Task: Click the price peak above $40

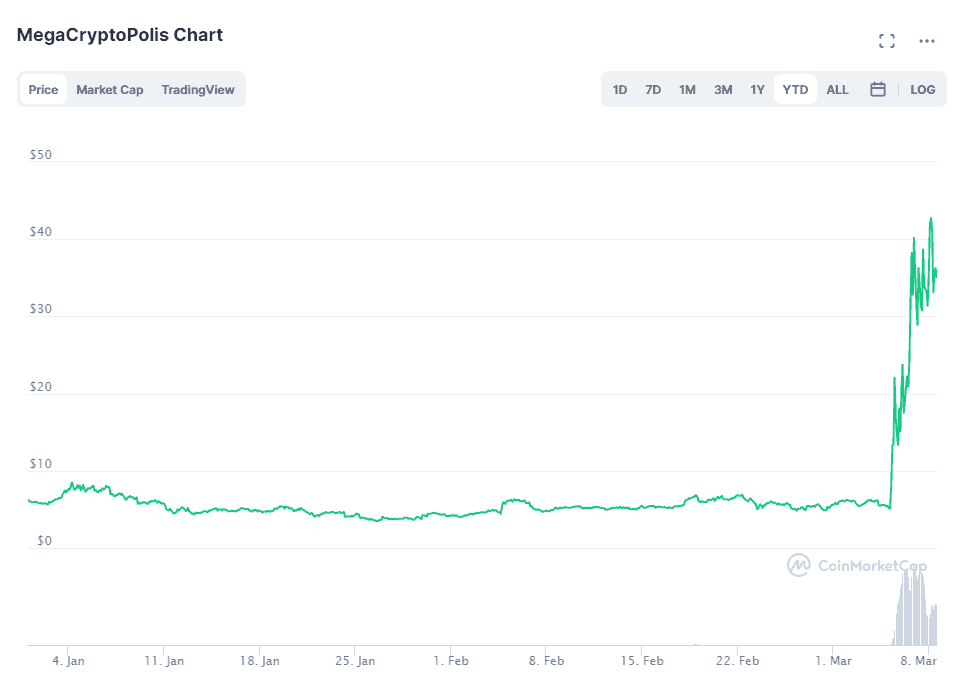Action: (x=931, y=219)
